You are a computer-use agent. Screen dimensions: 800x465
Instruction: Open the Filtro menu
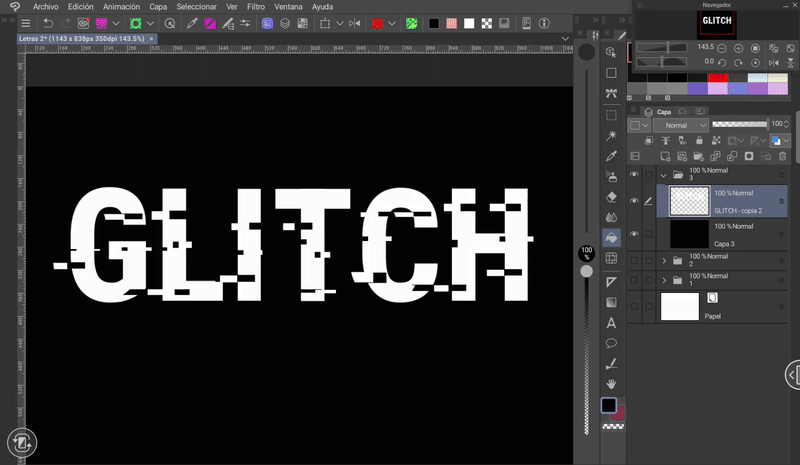pos(256,6)
